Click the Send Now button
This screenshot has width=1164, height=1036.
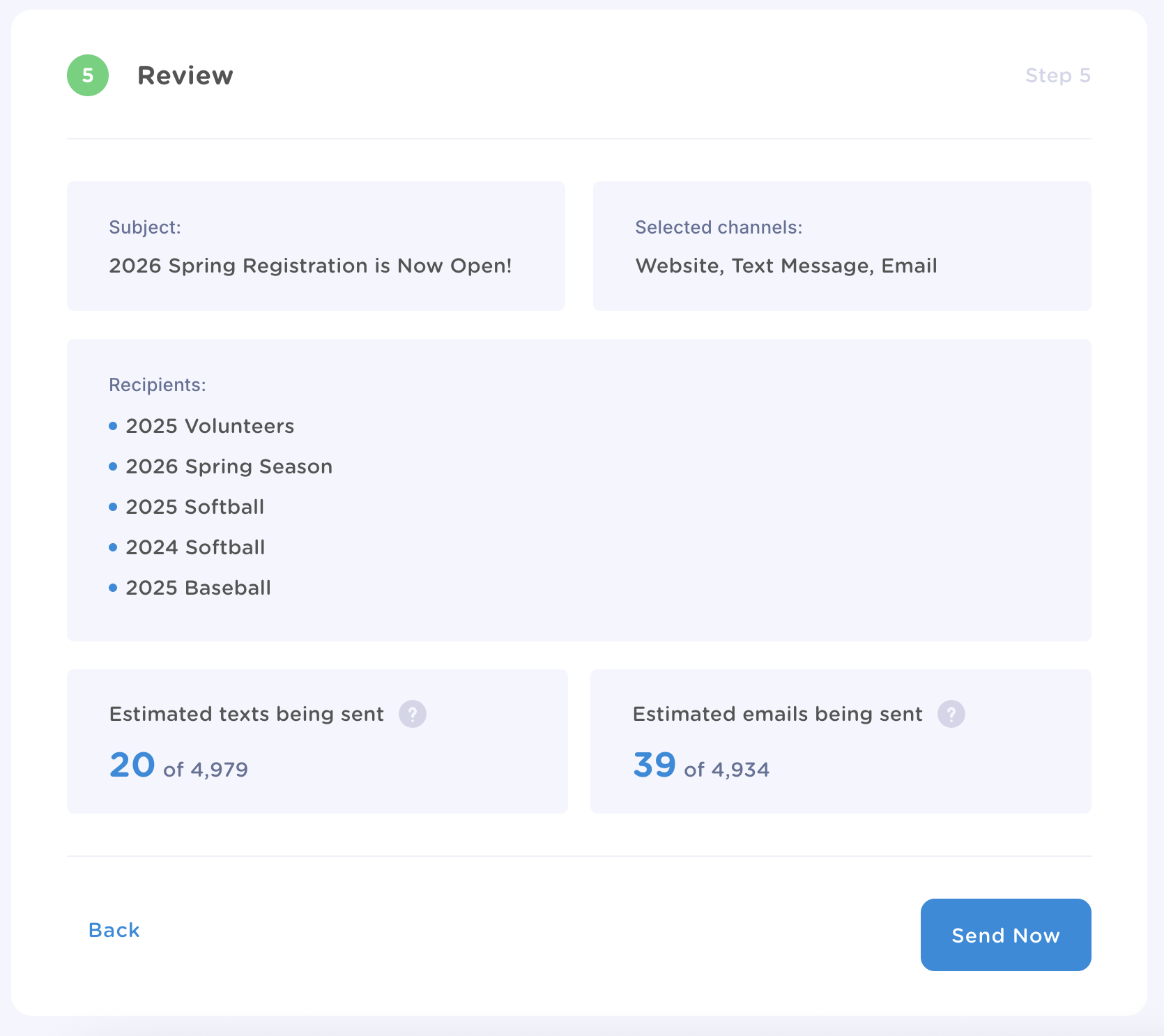coord(1006,935)
